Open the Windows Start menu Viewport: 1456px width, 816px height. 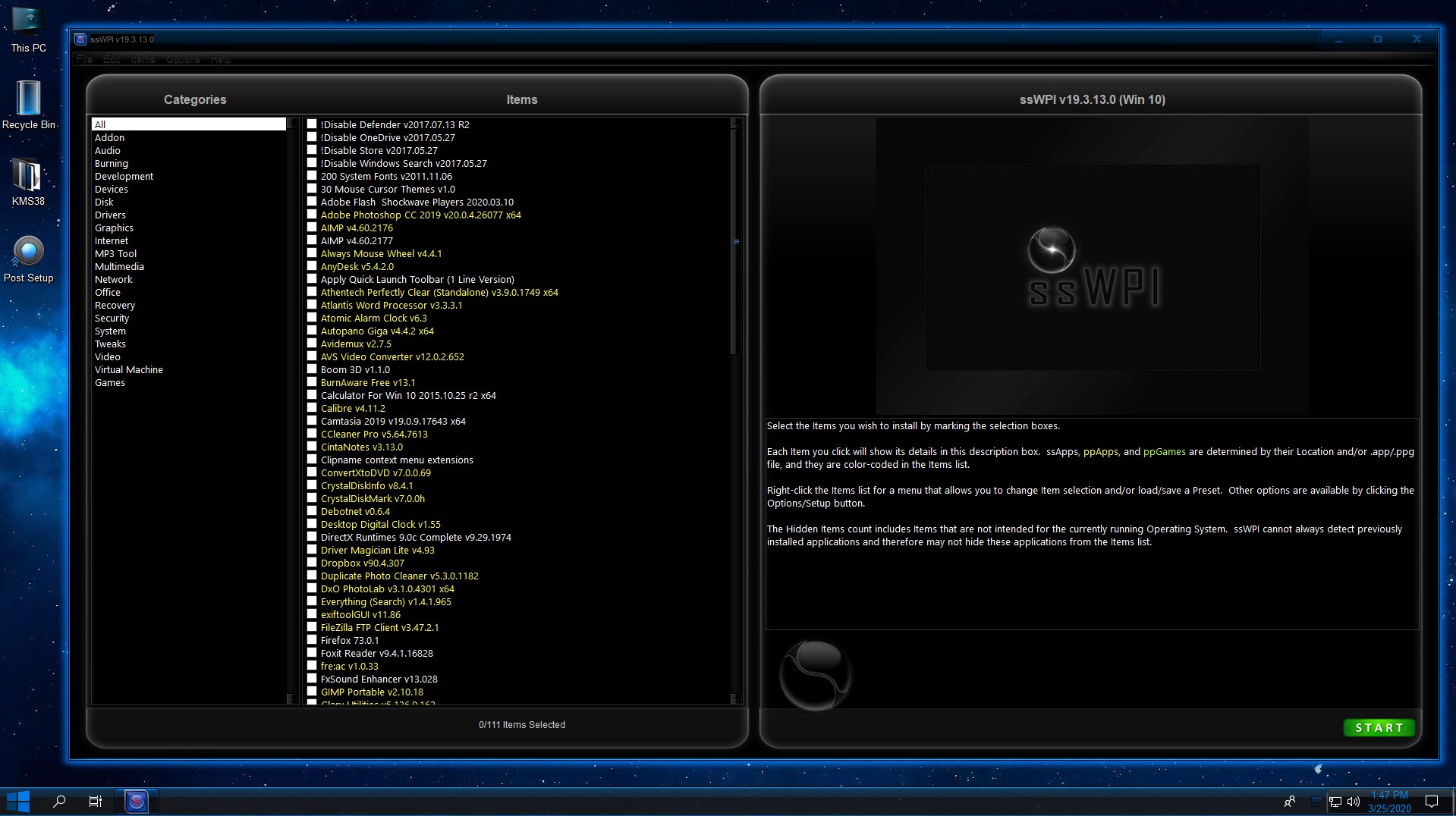pos(18,801)
